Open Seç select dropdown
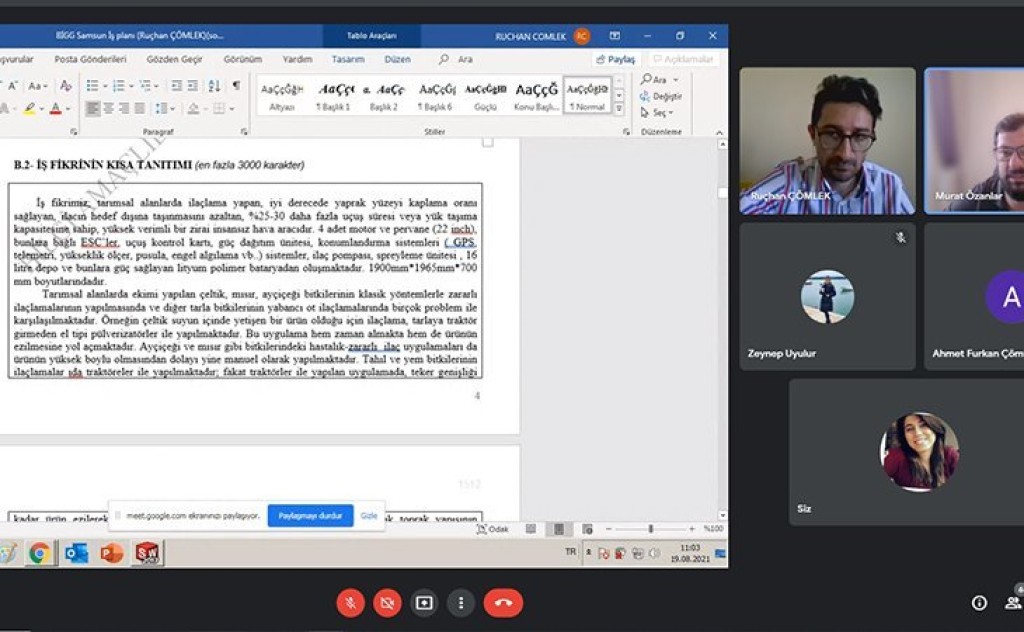Screen dimensions: 1024x632 (657, 112)
